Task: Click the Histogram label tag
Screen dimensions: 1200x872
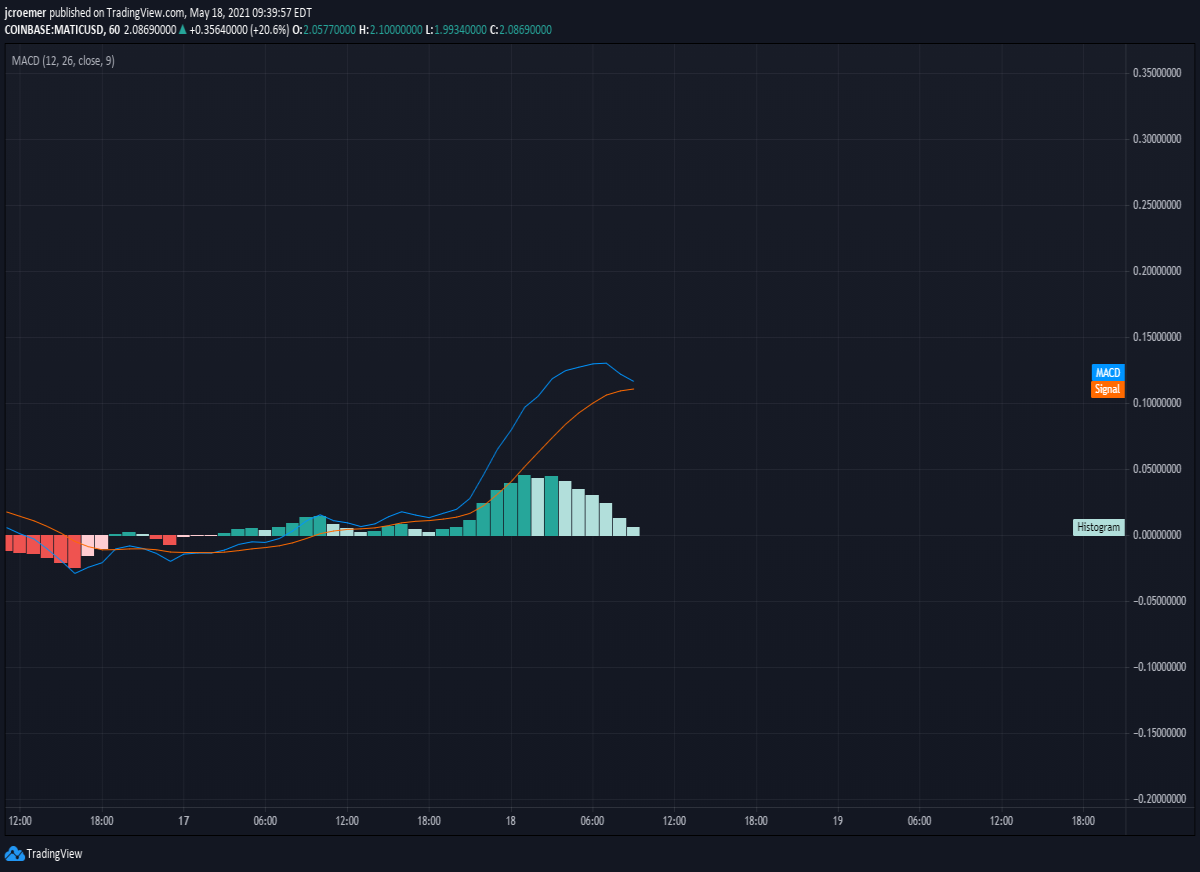Action: (x=1098, y=527)
